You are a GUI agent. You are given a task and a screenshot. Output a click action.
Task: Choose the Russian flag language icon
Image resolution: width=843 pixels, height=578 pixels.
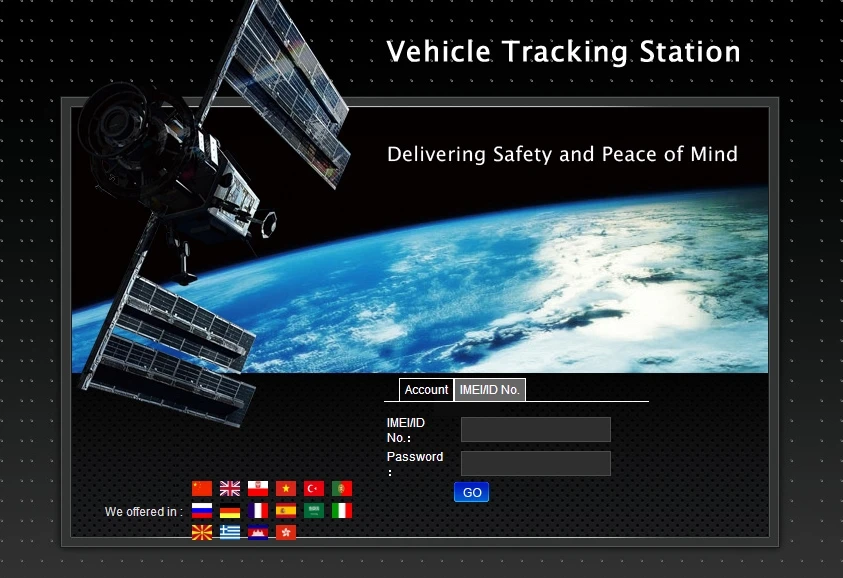(x=200, y=510)
